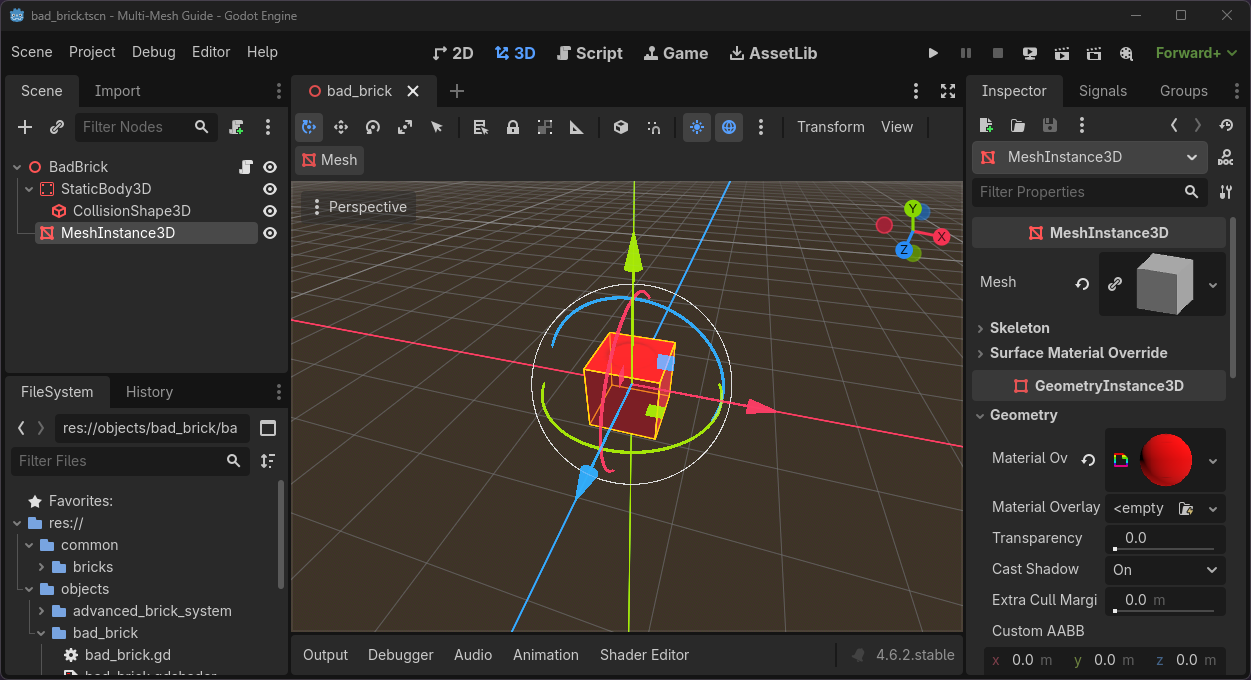Toggle preview sunlight icon
Viewport: 1251px width, 680px height.
pos(697,127)
